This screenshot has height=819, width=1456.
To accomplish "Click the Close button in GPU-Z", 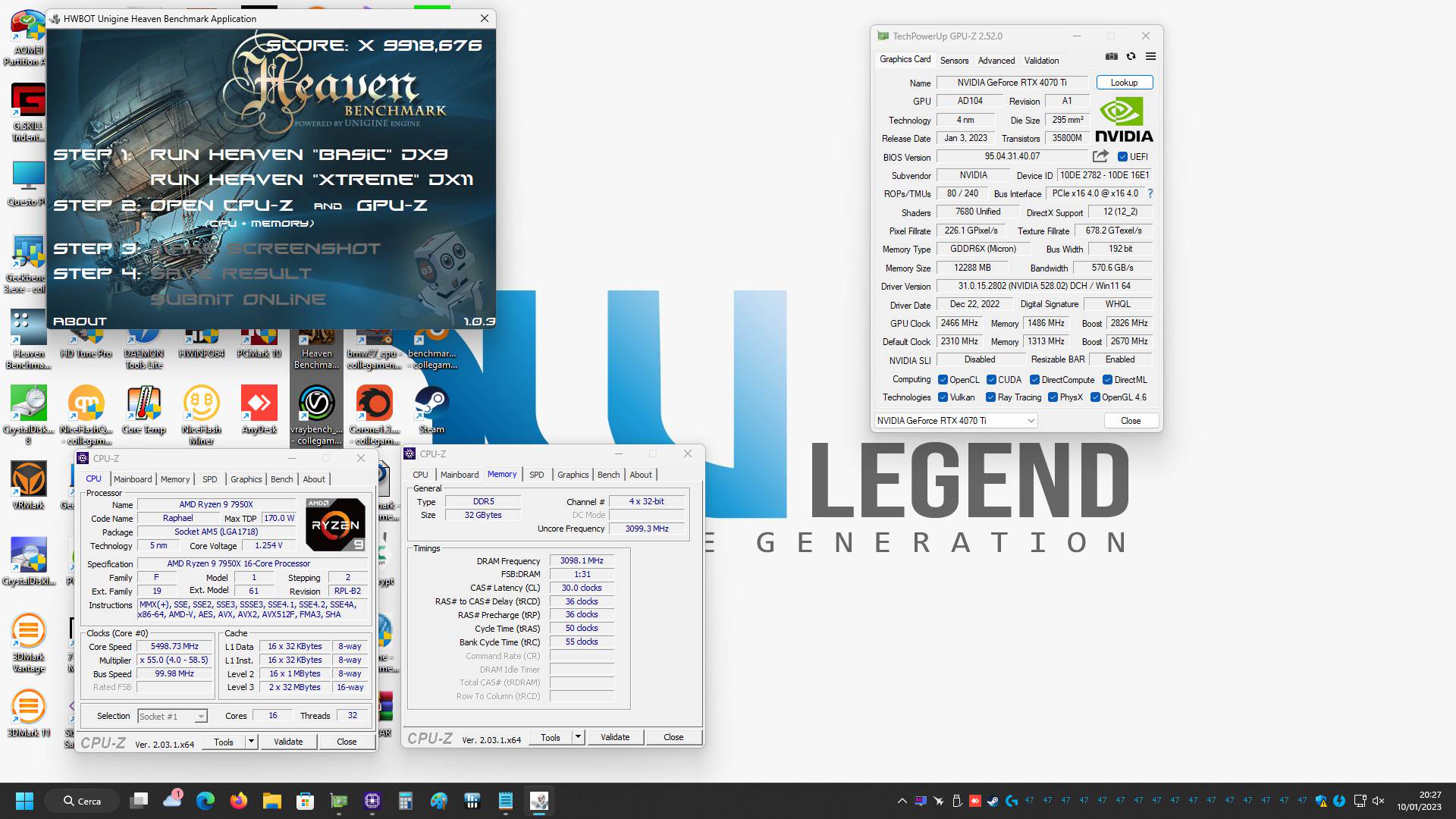I will [1130, 421].
